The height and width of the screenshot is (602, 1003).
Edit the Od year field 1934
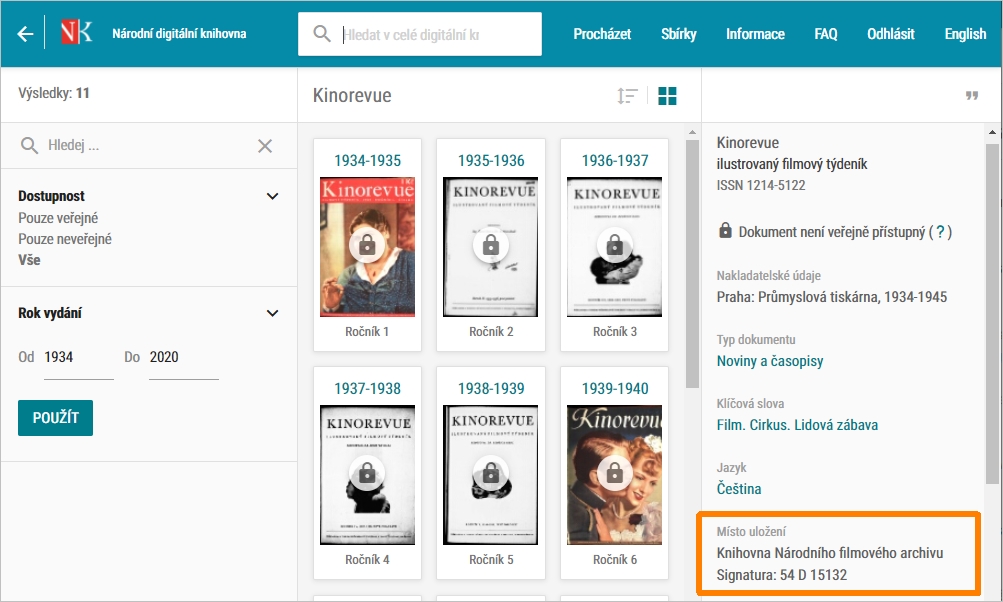[79, 357]
